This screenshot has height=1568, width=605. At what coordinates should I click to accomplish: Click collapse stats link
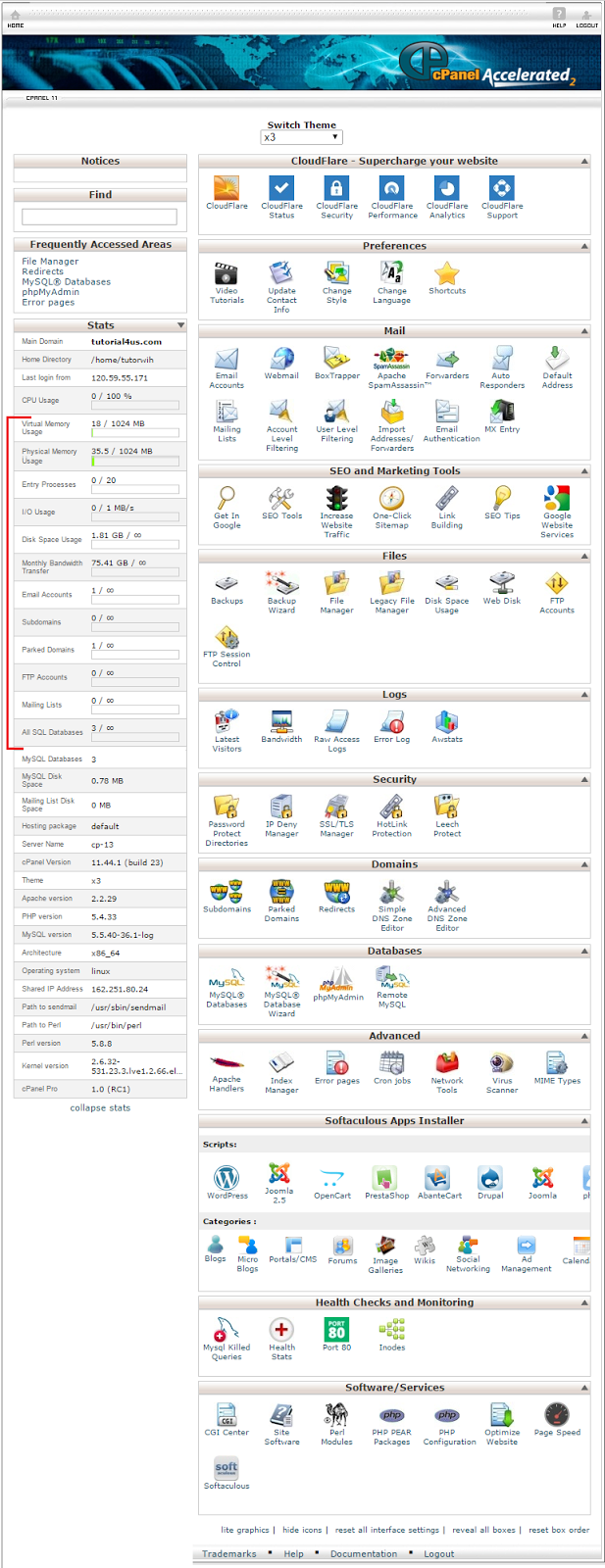[x=100, y=1107]
